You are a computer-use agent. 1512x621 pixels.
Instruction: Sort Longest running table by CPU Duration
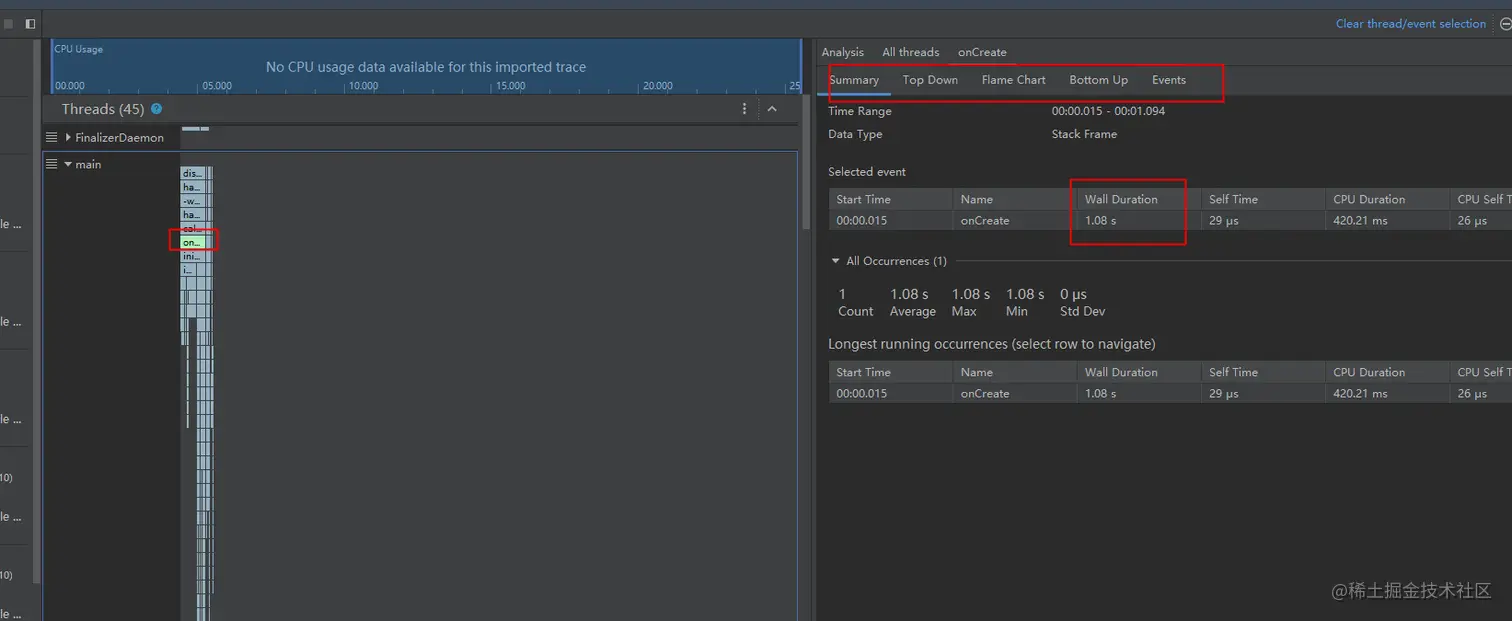(x=1386, y=372)
